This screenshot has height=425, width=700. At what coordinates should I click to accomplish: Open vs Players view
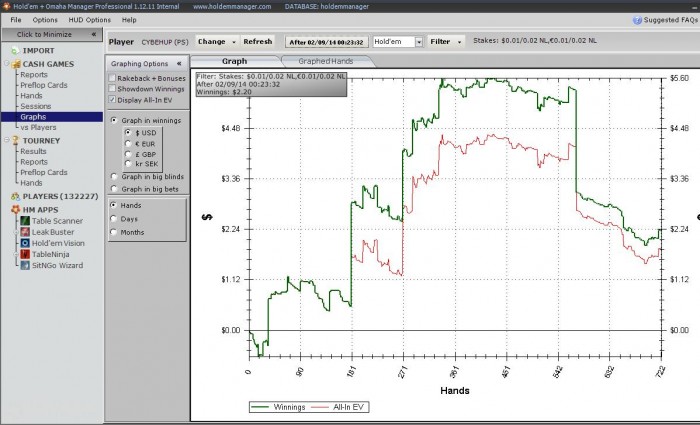point(38,127)
